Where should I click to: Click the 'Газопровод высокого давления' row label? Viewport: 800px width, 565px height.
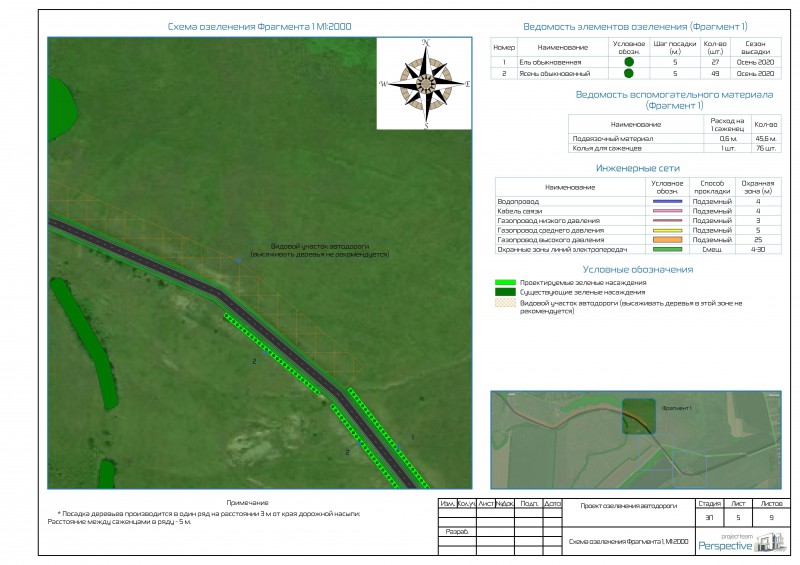[x=551, y=239]
